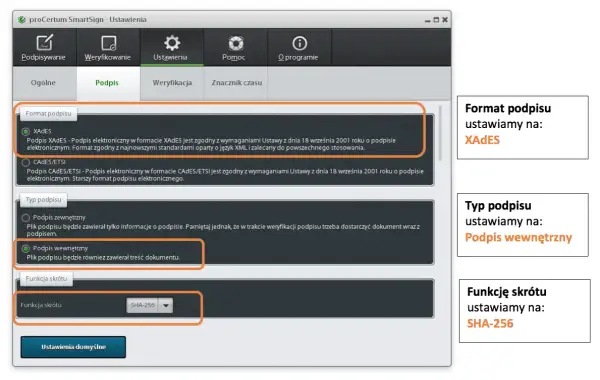Choose Podpis wewnętrzny signature type
Screen dimensions: 600x380
26,248
